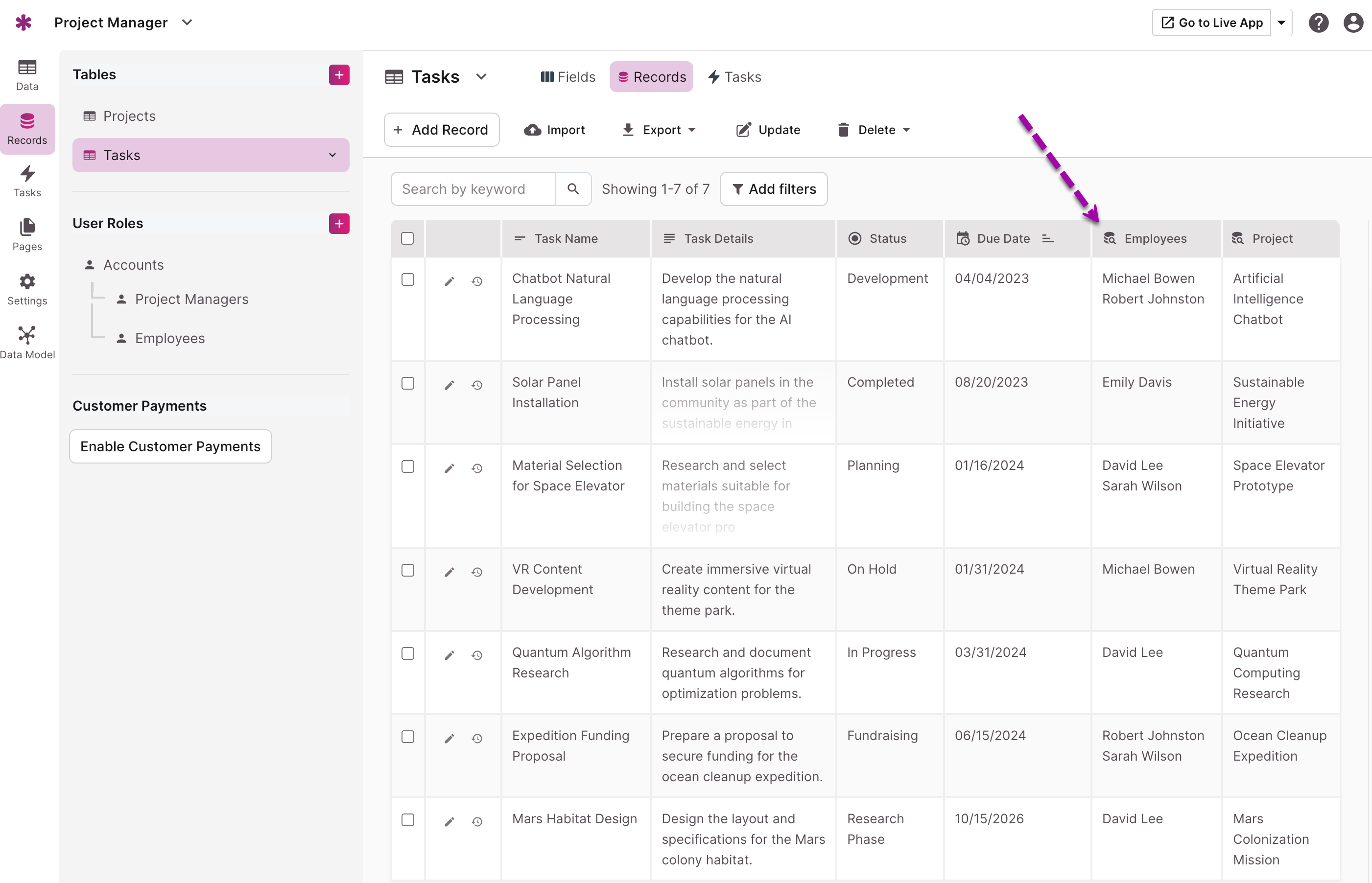Select the Mars Habitat Design checkbox
Screen dimensions: 1372x883
[407, 820]
